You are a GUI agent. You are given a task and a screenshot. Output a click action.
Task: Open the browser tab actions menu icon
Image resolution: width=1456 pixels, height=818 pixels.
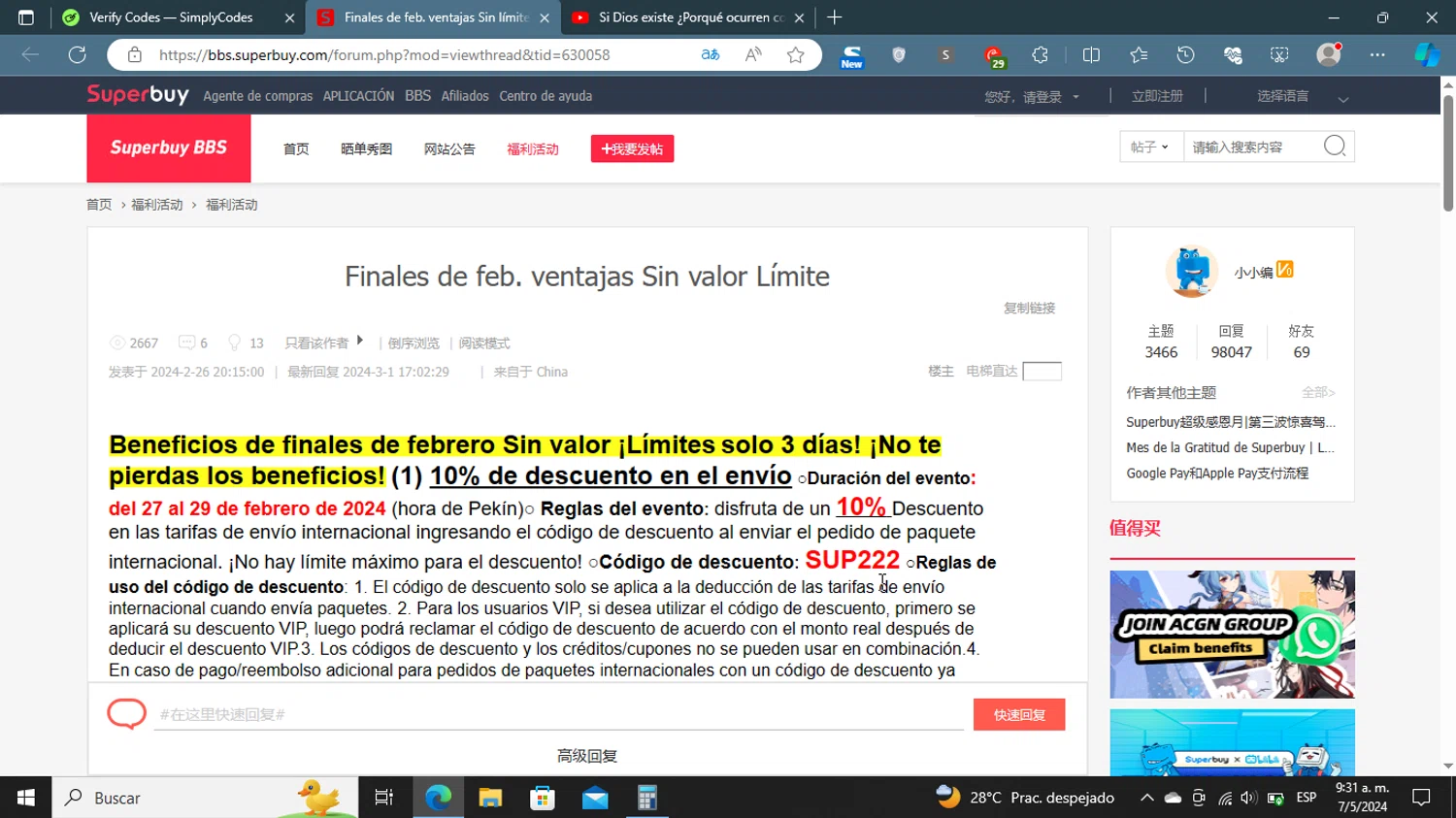(x=26, y=17)
